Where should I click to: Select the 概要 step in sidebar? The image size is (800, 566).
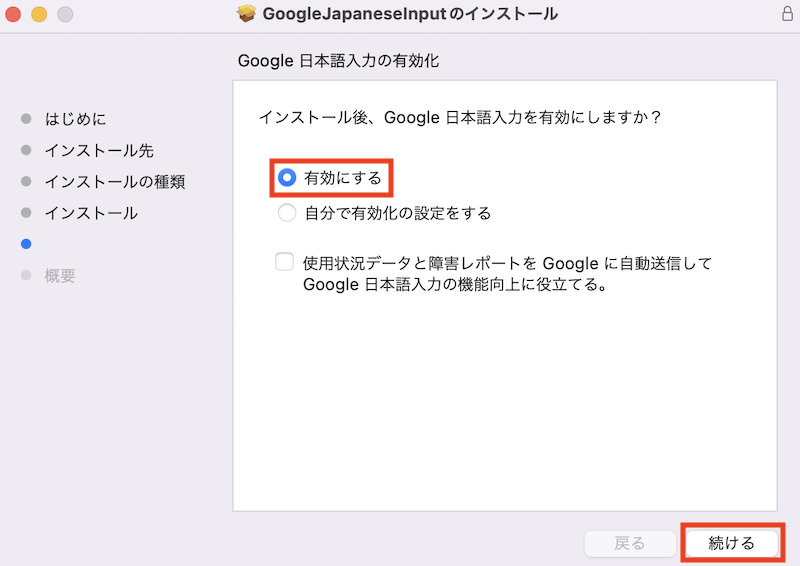coord(60,276)
